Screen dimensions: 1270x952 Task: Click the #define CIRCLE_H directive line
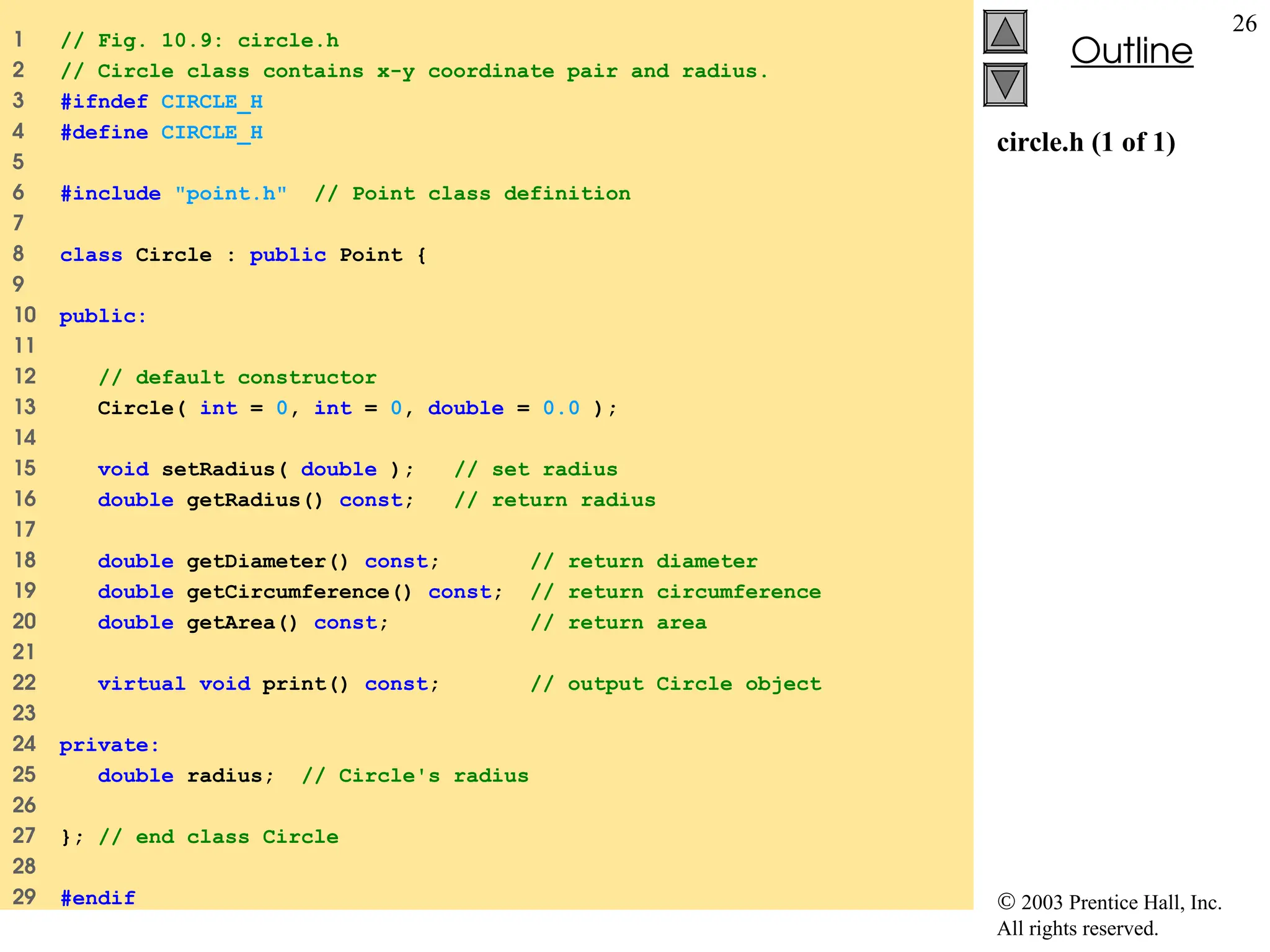(161, 133)
